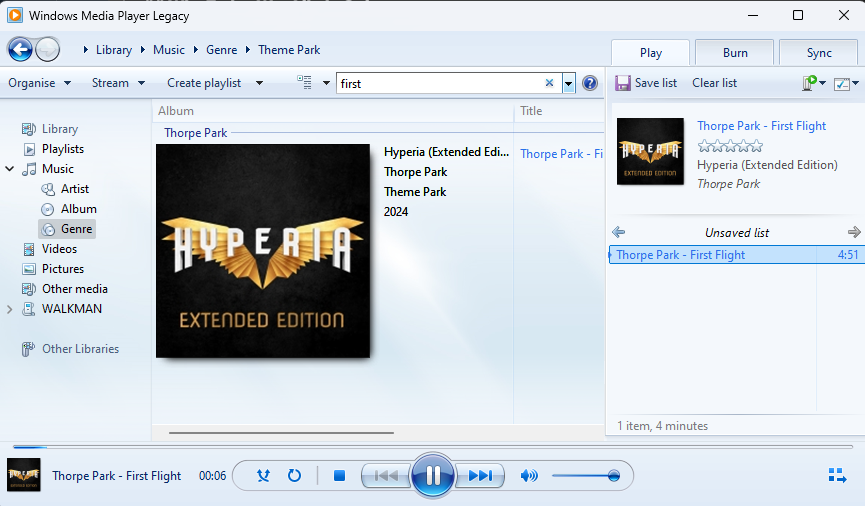Go to next list with right arrow
Viewport: 865px width, 506px height.
coord(854,232)
